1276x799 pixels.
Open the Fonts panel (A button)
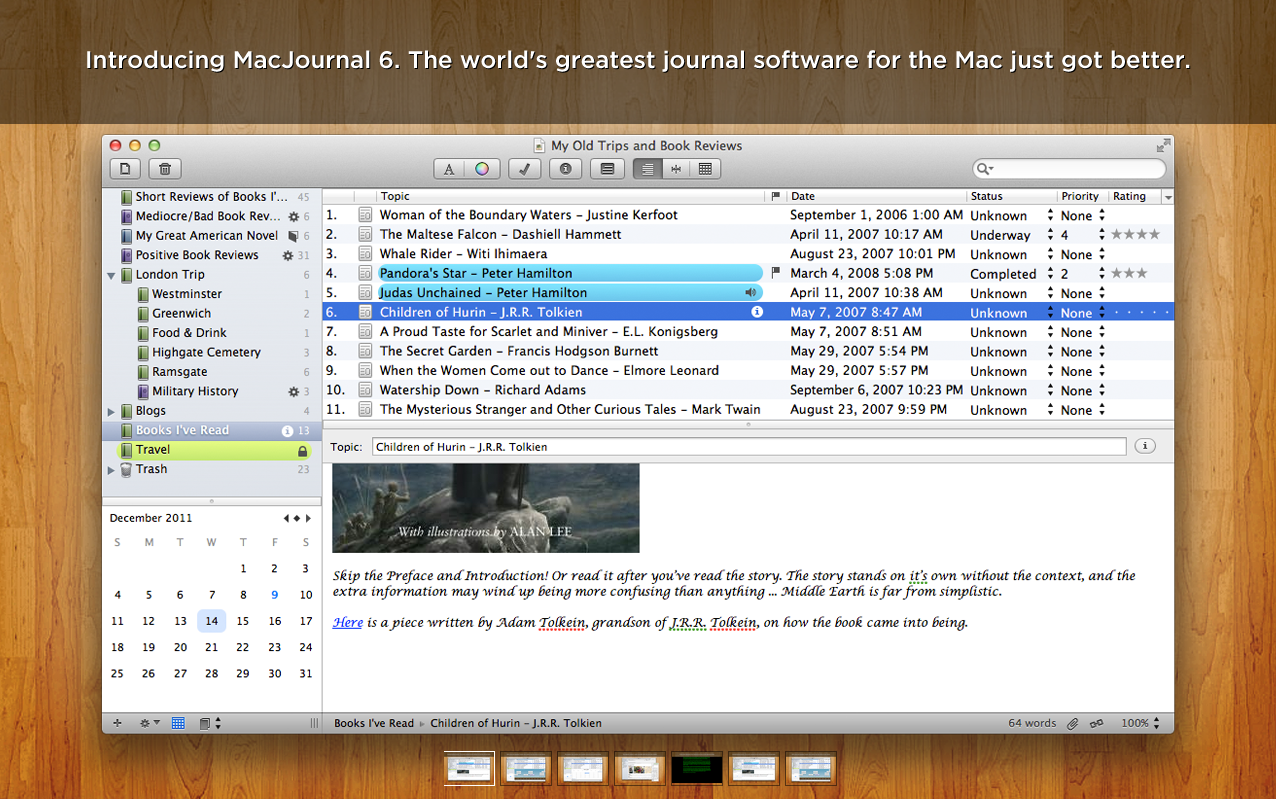pos(449,169)
